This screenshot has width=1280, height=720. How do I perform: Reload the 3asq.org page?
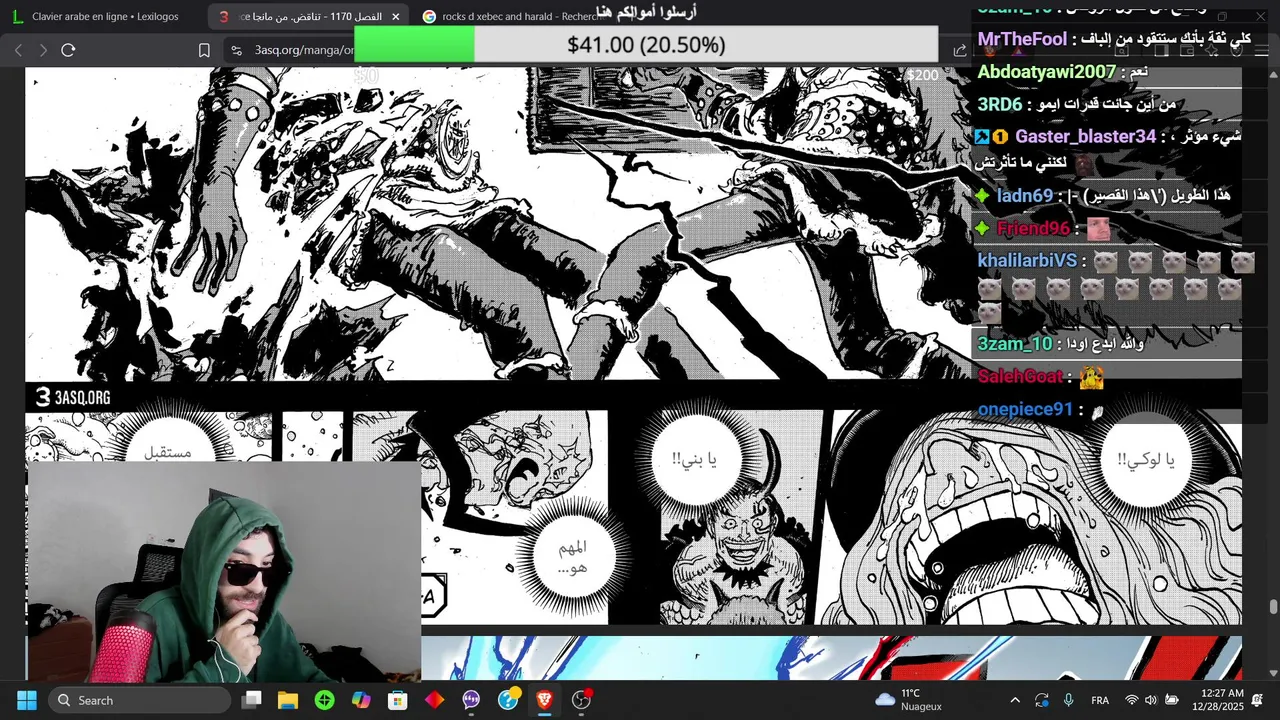(x=68, y=50)
